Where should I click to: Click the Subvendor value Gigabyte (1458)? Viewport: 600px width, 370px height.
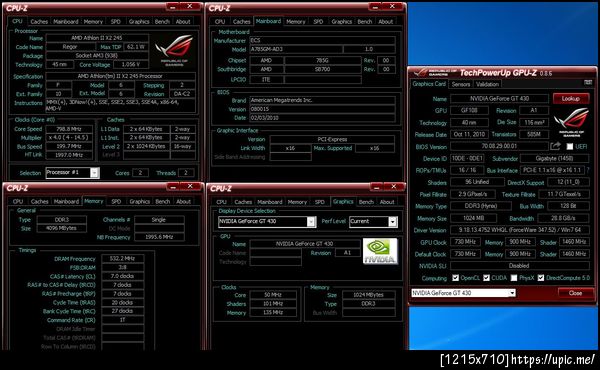point(555,158)
